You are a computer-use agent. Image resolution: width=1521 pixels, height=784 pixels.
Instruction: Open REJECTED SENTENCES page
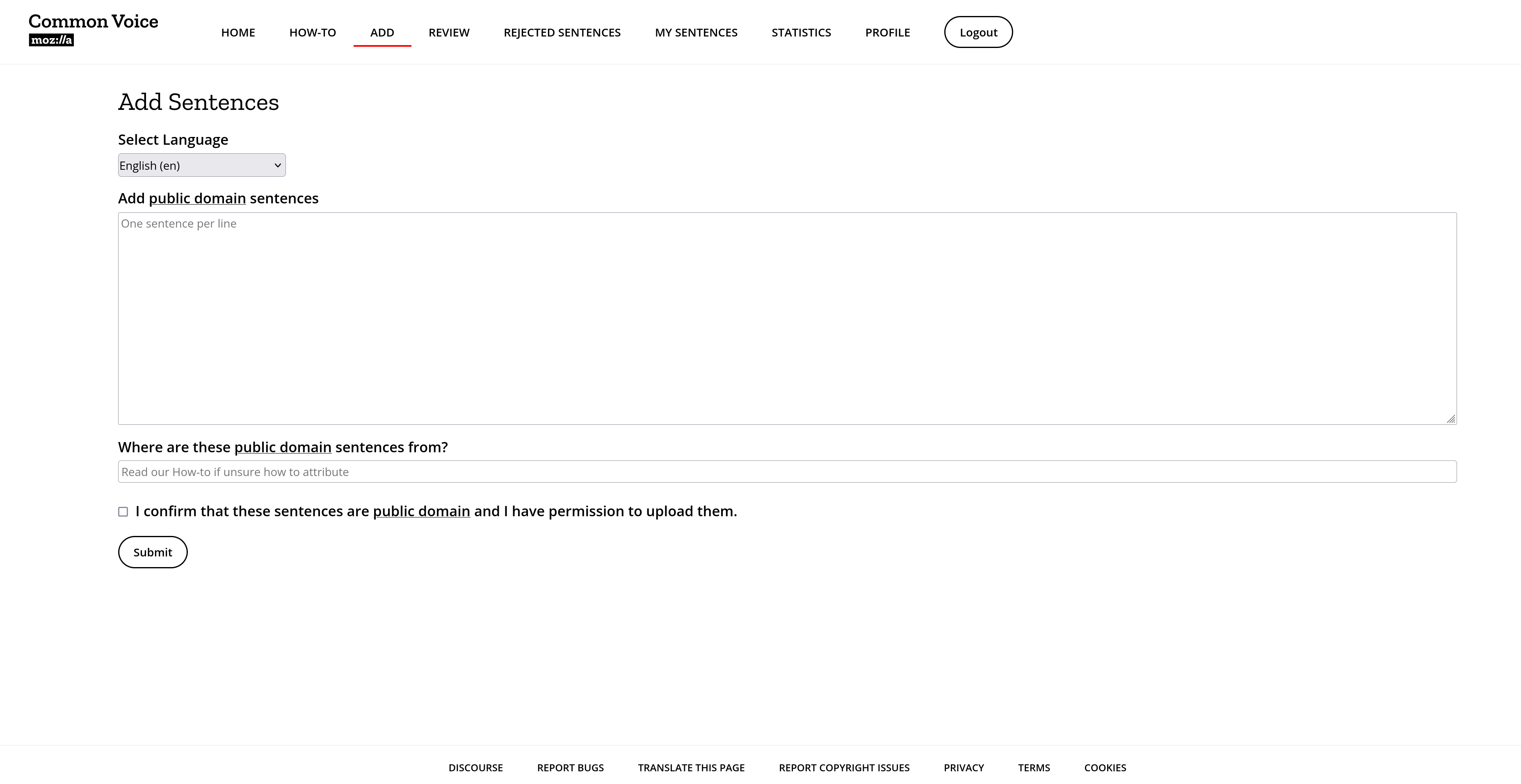click(562, 32)
